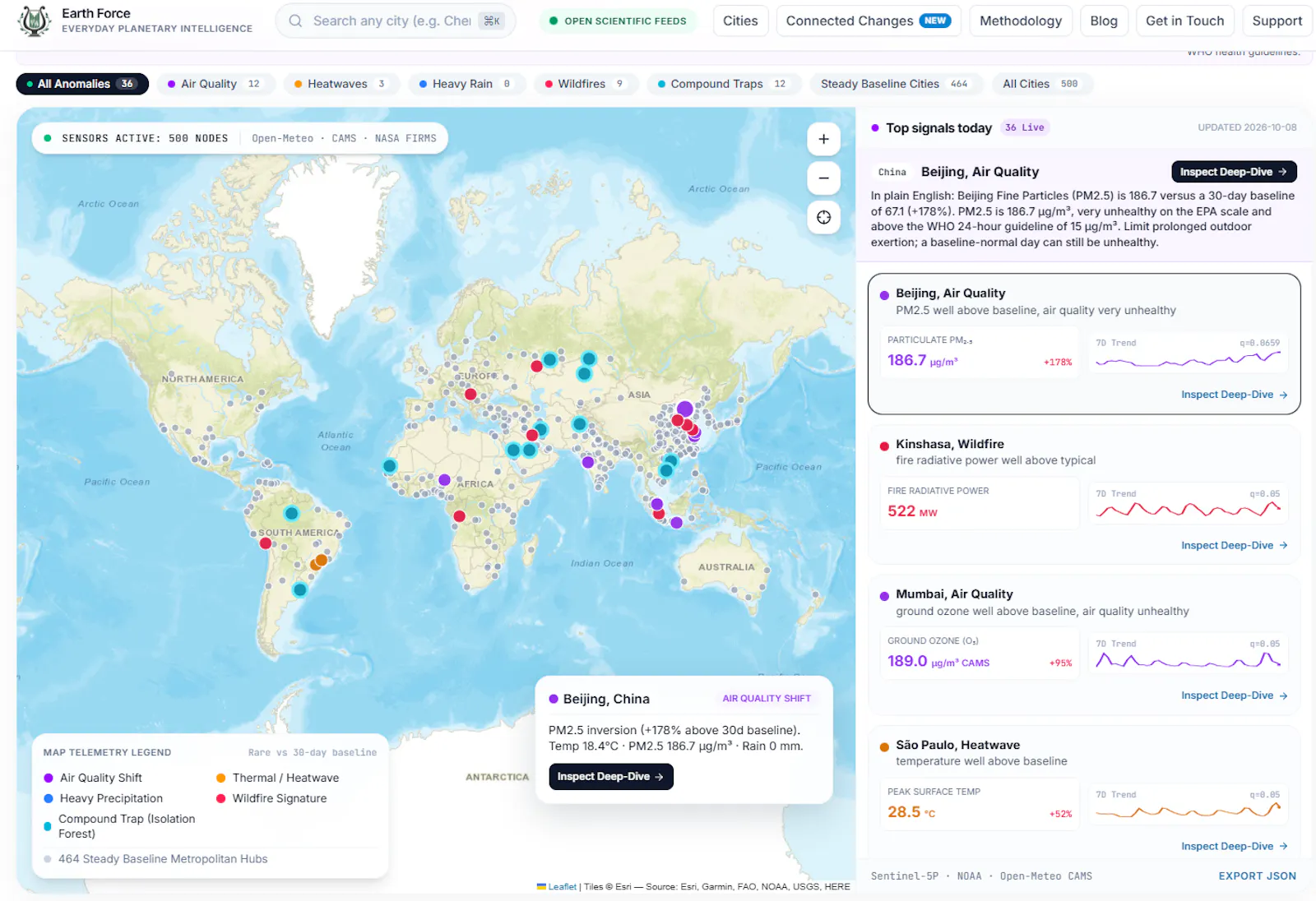
Task: Click the red Wildfire Signature legend swatch
Action: click(x=220, y=798)
